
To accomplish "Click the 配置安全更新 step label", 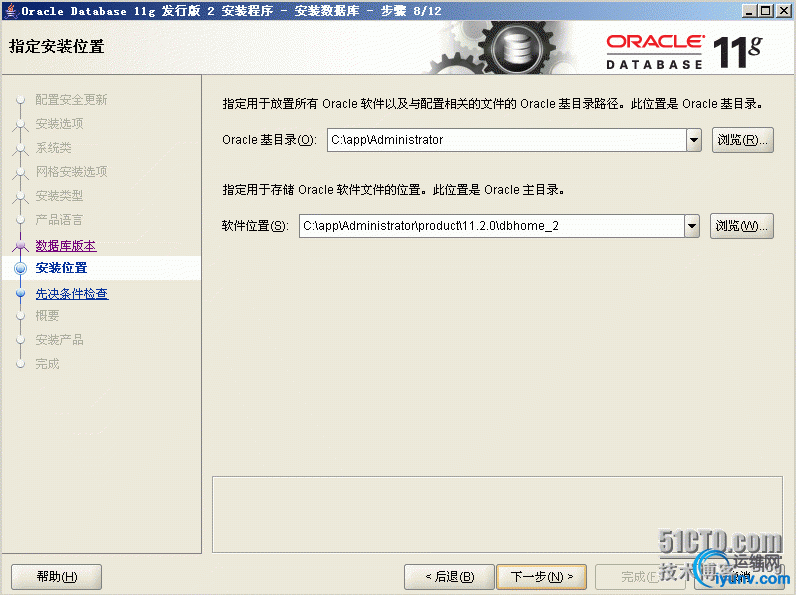I will click(71, 100).
